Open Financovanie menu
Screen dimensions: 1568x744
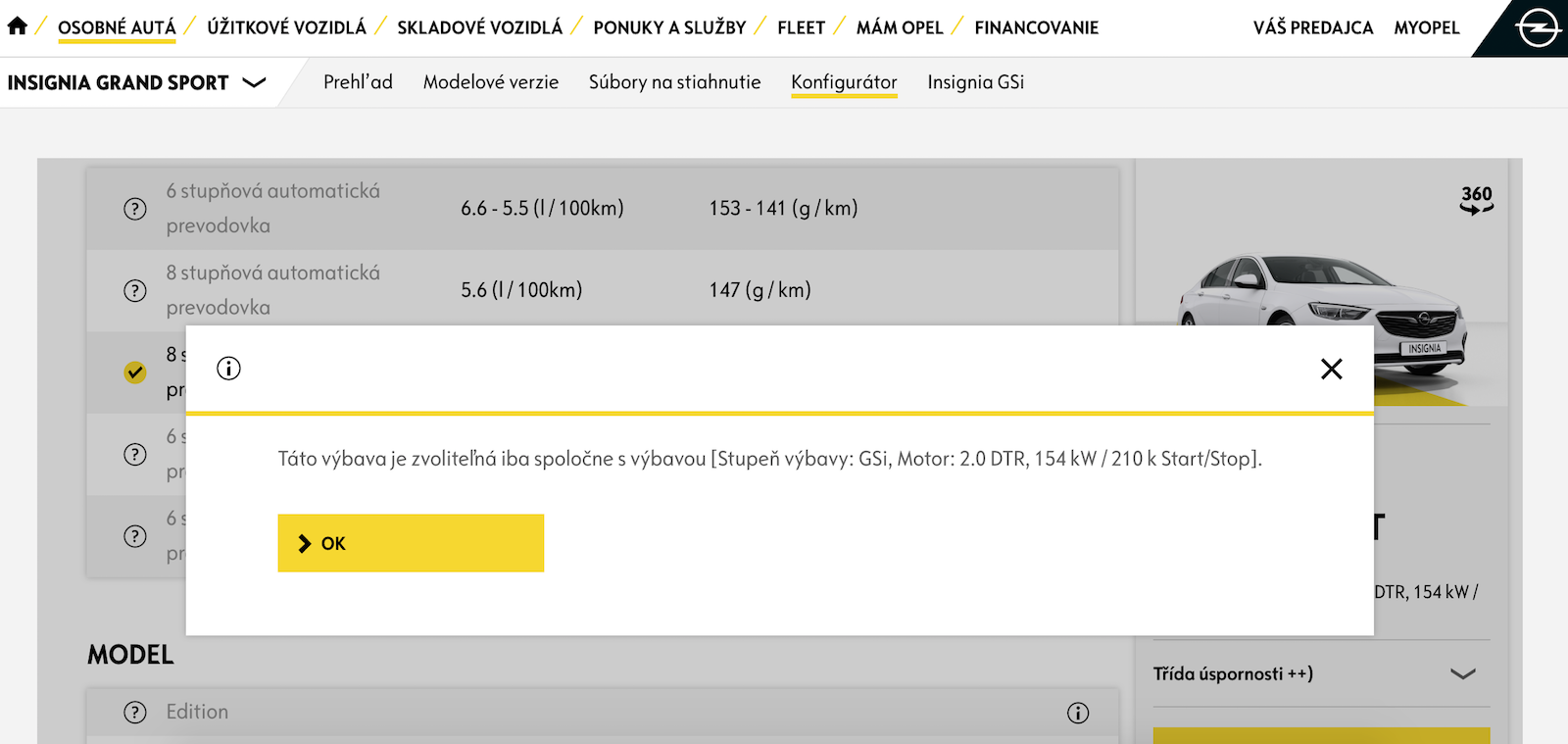pyautogui.click(x=1037, y=27)
